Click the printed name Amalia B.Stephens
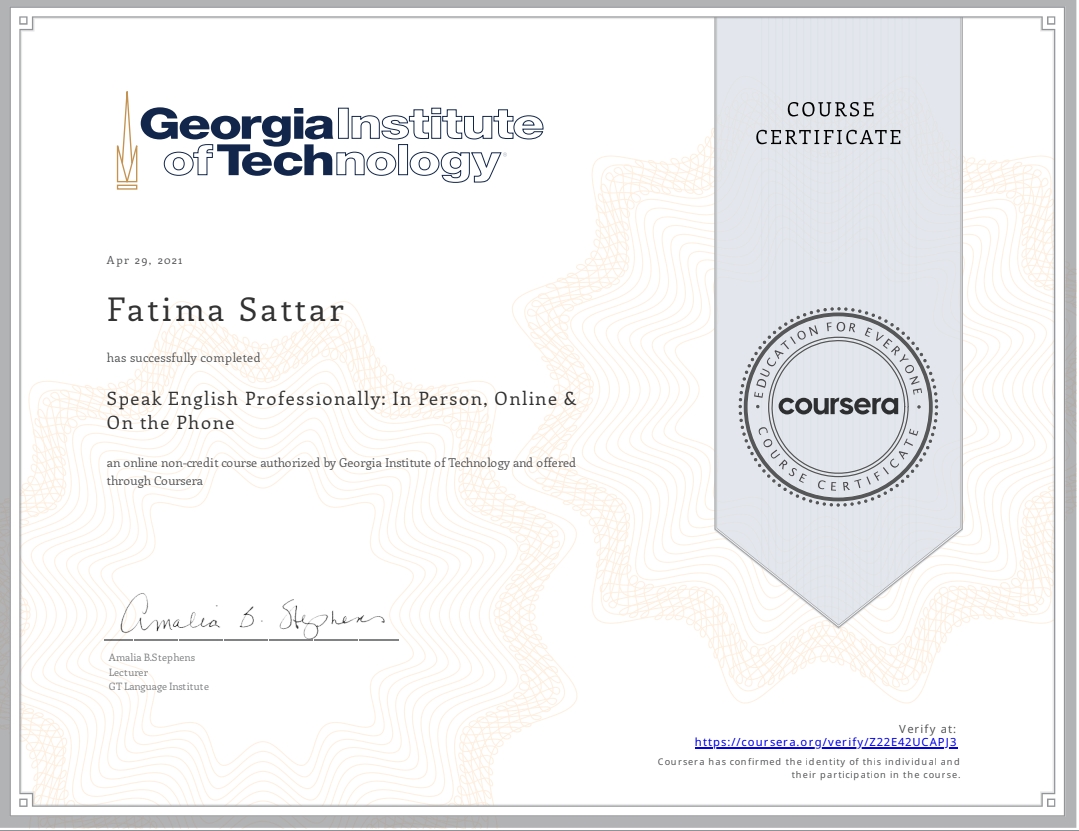 click(151, 658)
